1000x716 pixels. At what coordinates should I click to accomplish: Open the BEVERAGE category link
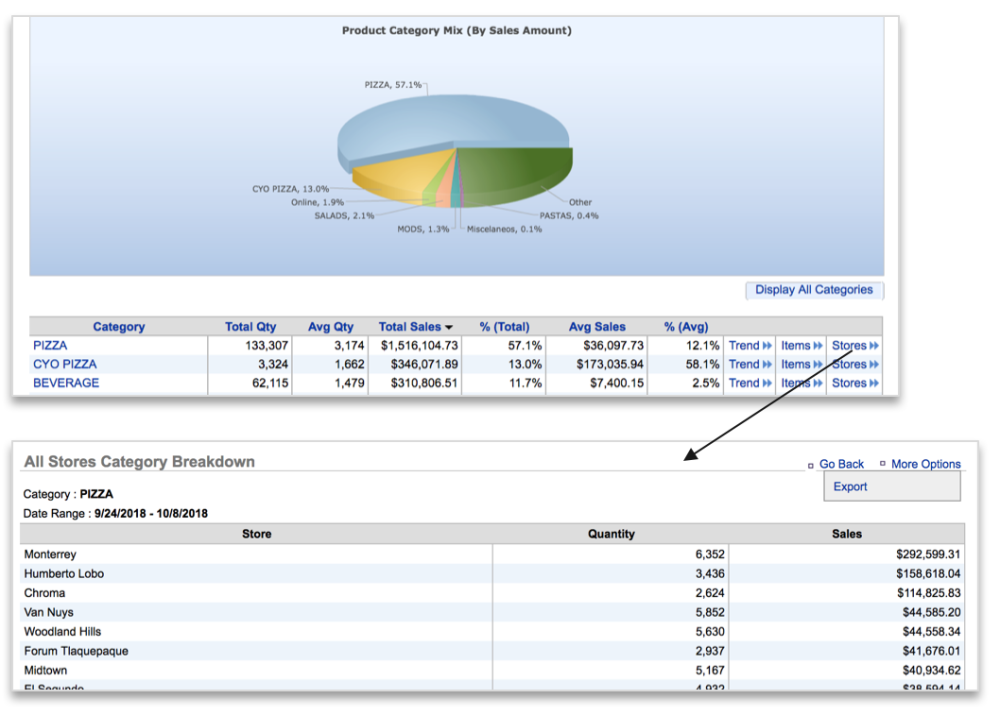(x=66, y=383)
